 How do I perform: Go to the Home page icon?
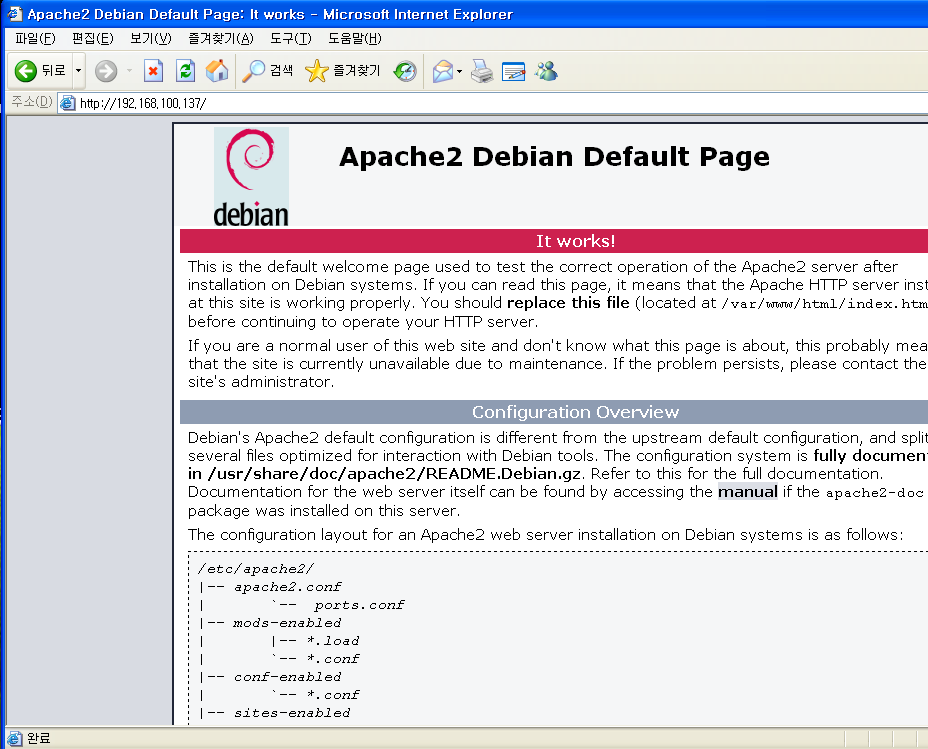point(217,71)
